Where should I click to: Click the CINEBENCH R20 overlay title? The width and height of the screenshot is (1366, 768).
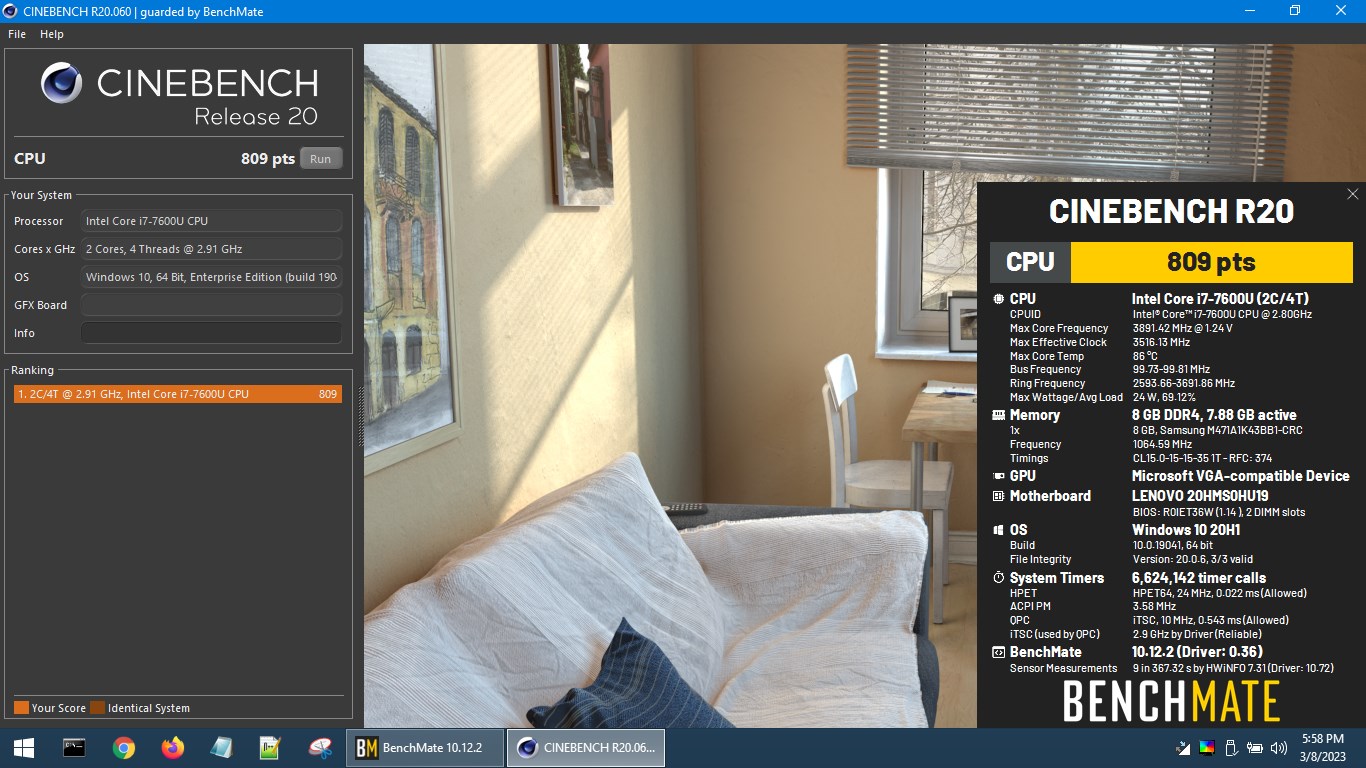1171,212
